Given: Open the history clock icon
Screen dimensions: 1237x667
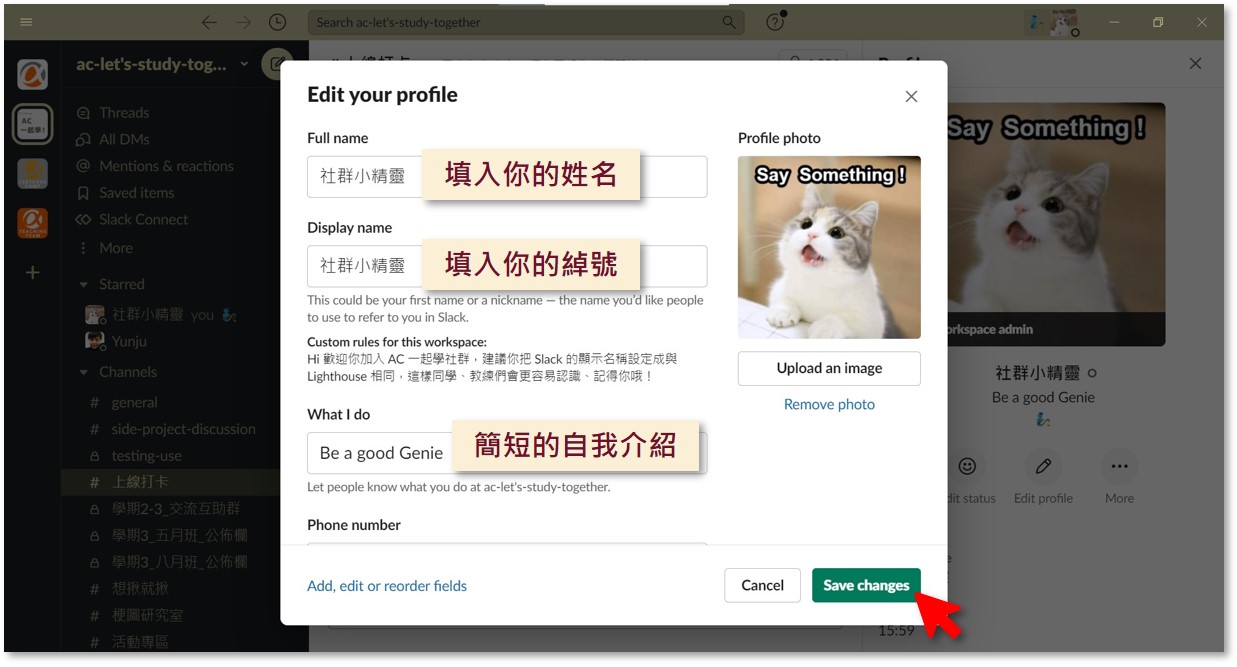Looking at the screenshot, I should point(277,22).
